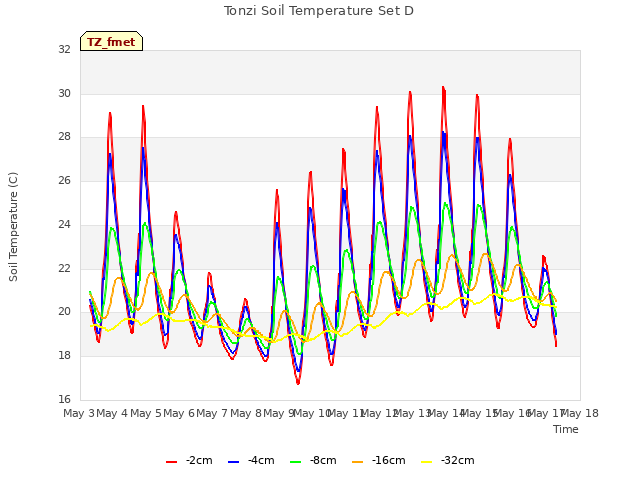The height and width of the screenshot is (480, 640).
Task: Click the chart title Tonzi Soil Temperature Set D
Action: coord(319,11)
